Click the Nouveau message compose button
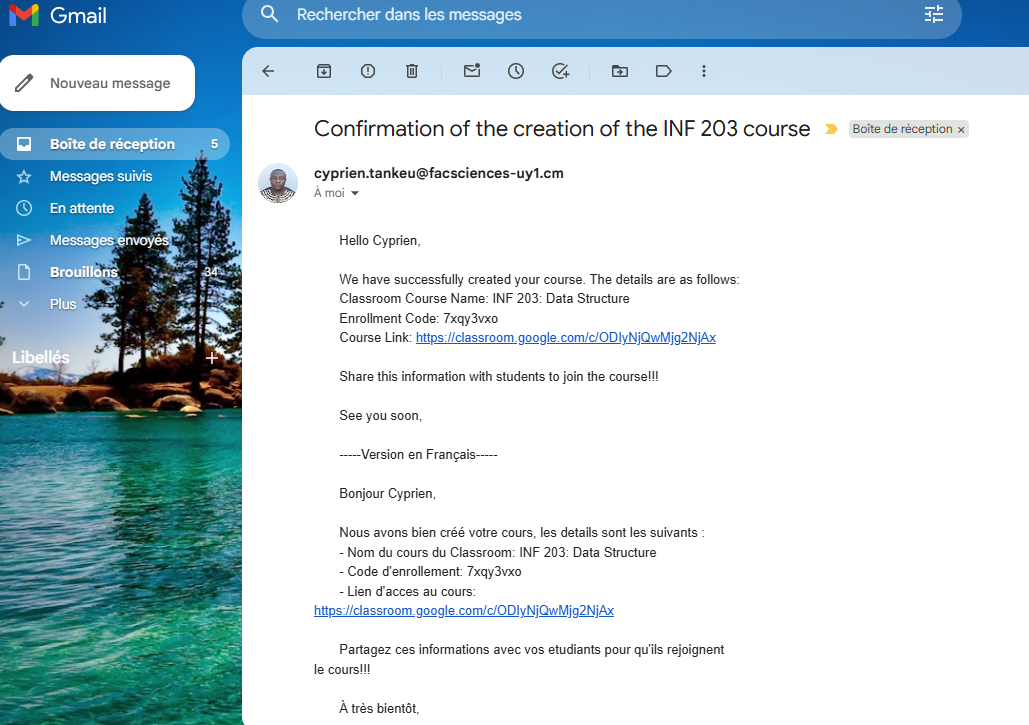The height and width of the screenshot is (725, 1029). click(98, 83)
